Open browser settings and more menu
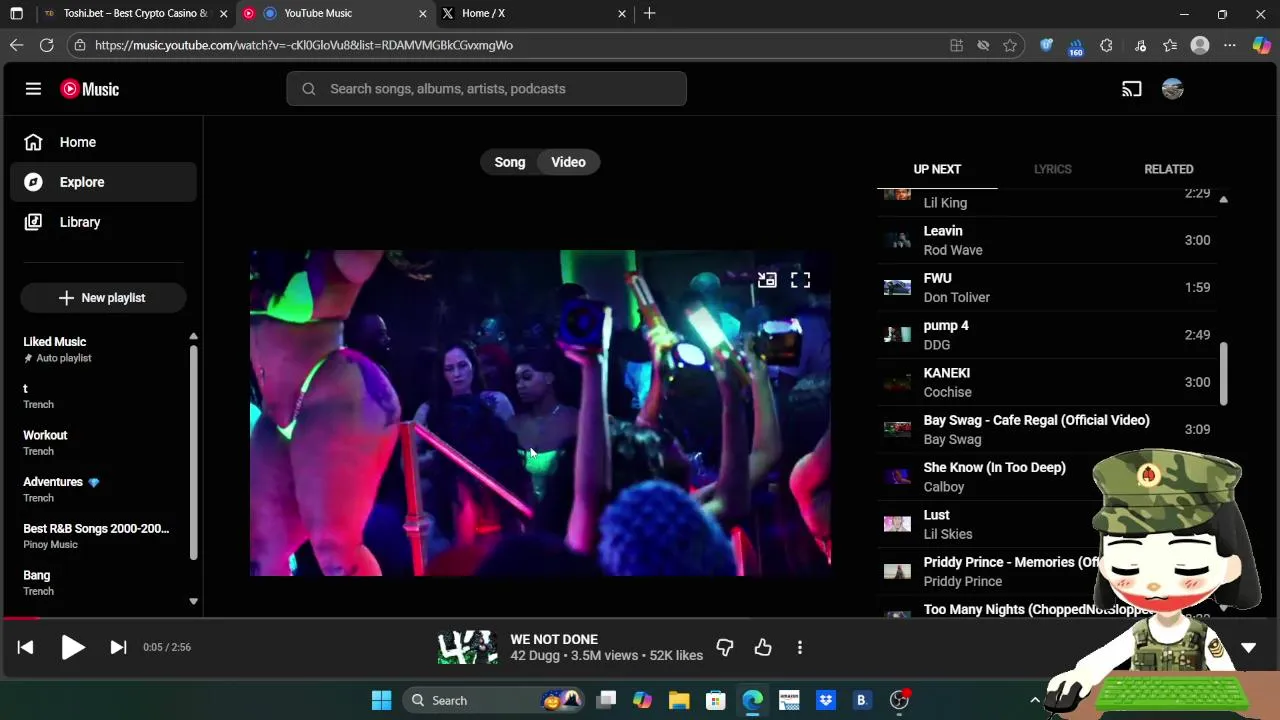1280x720 pixels. tap(1230, 45)
